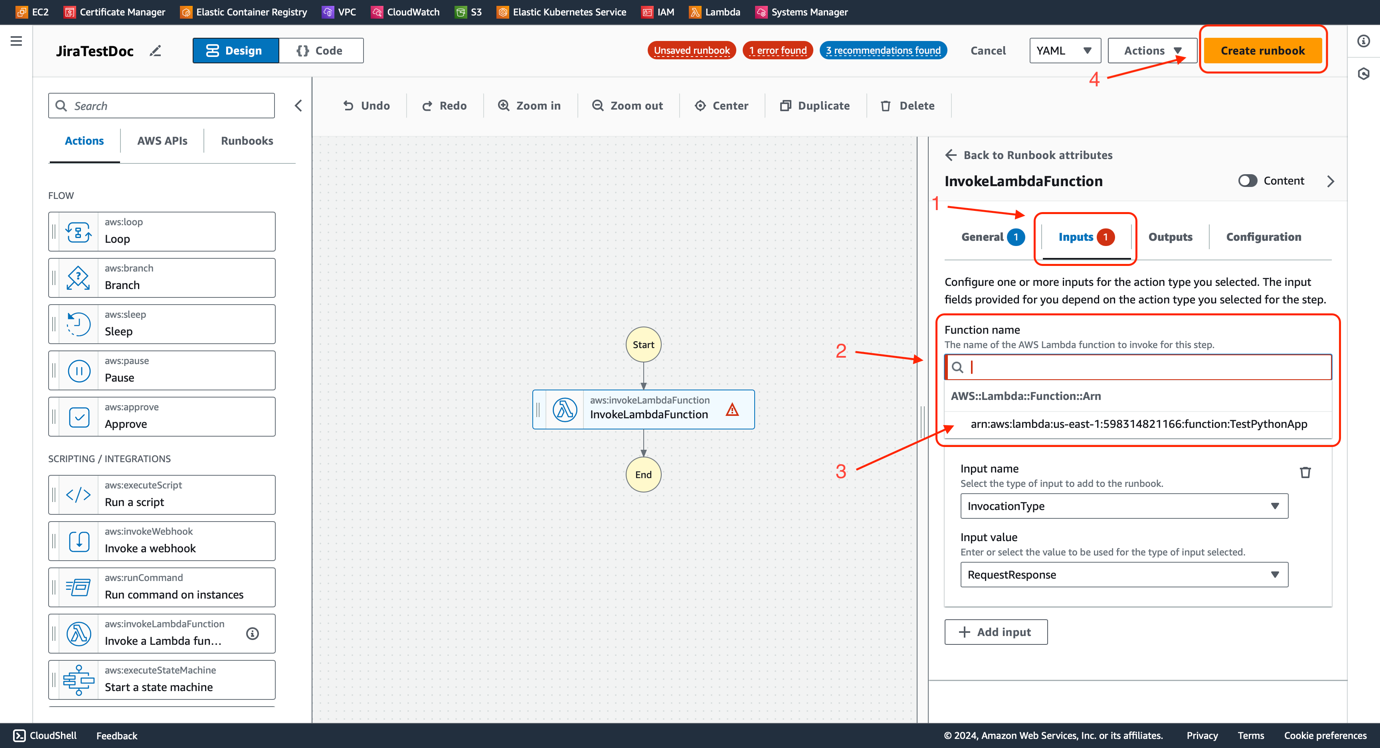
Task: Redo the canvas change
Action: pyautogui.click(x=444, y=106)
